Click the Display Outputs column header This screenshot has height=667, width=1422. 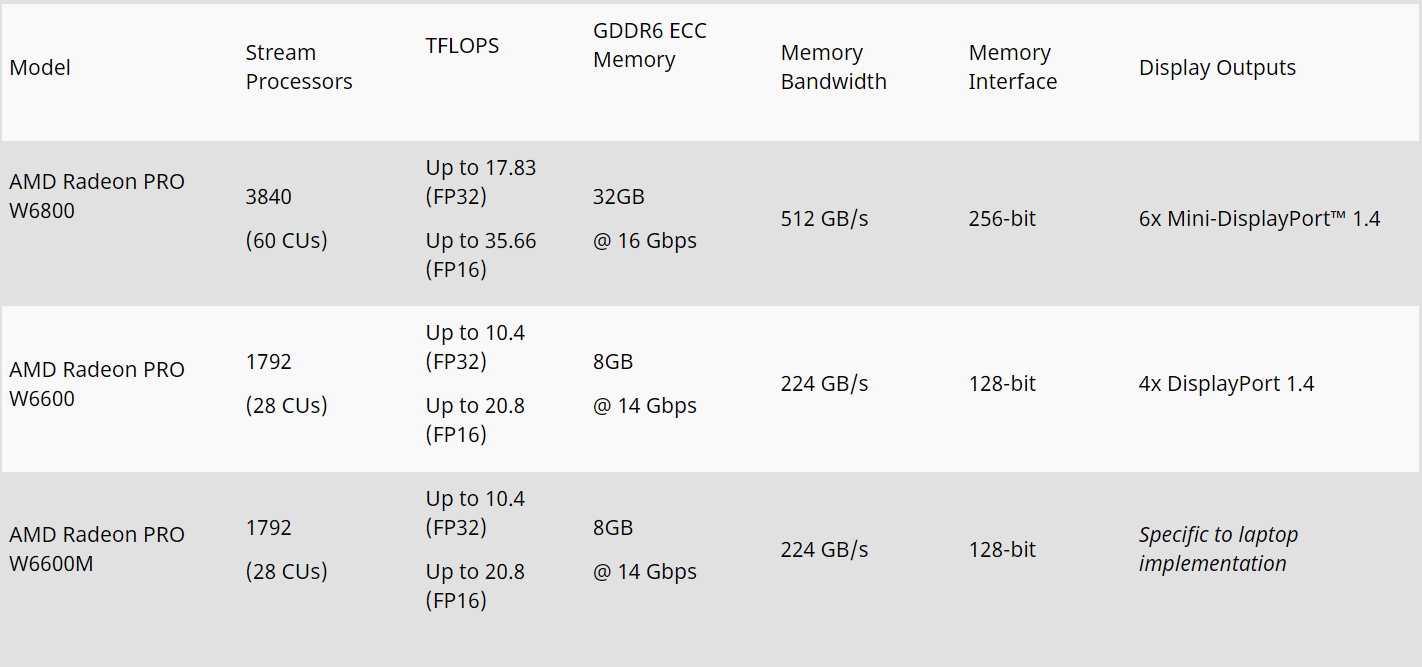pos(1217,68)
